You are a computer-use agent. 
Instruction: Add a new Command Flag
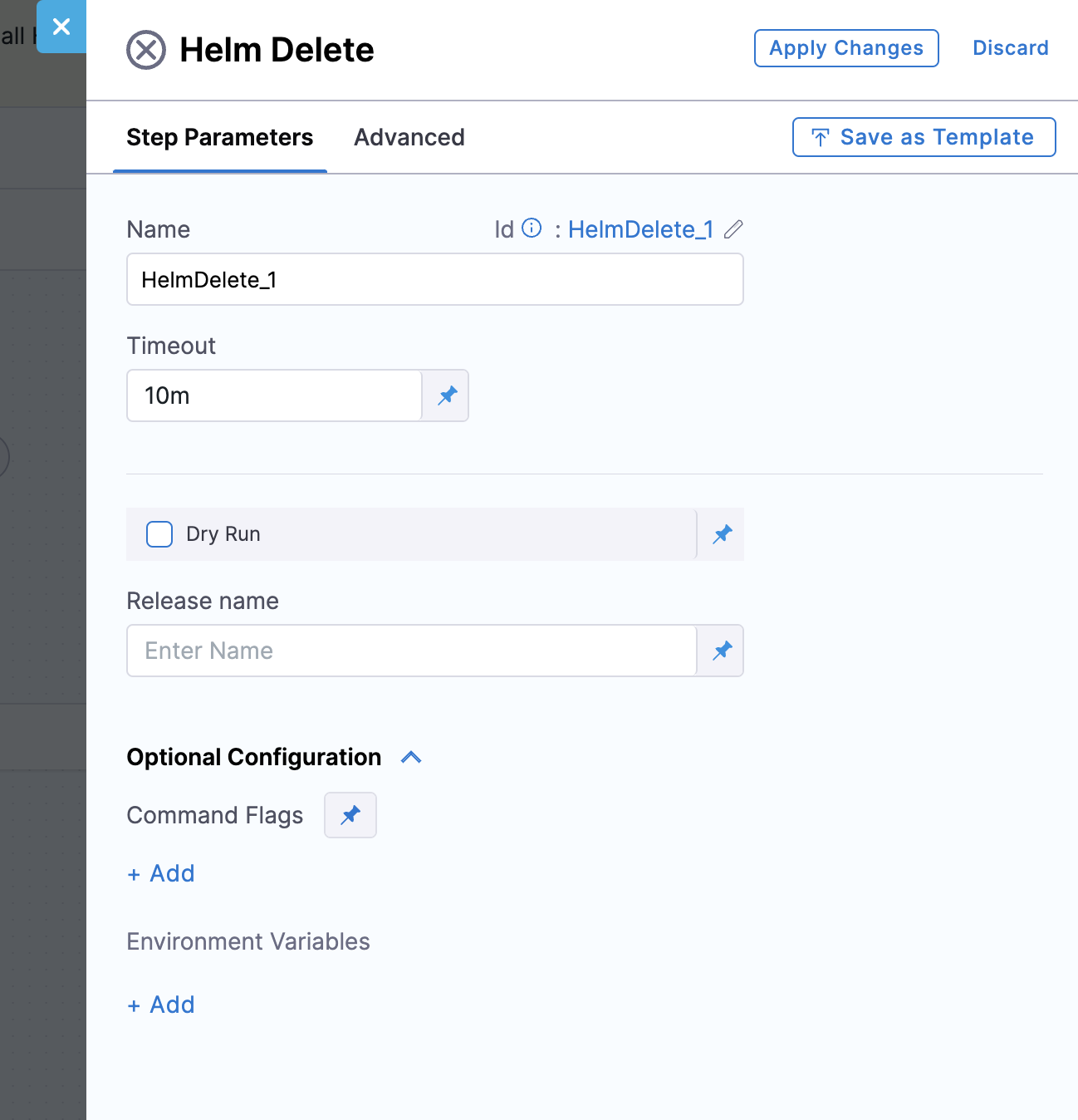(x=161, y=873)
